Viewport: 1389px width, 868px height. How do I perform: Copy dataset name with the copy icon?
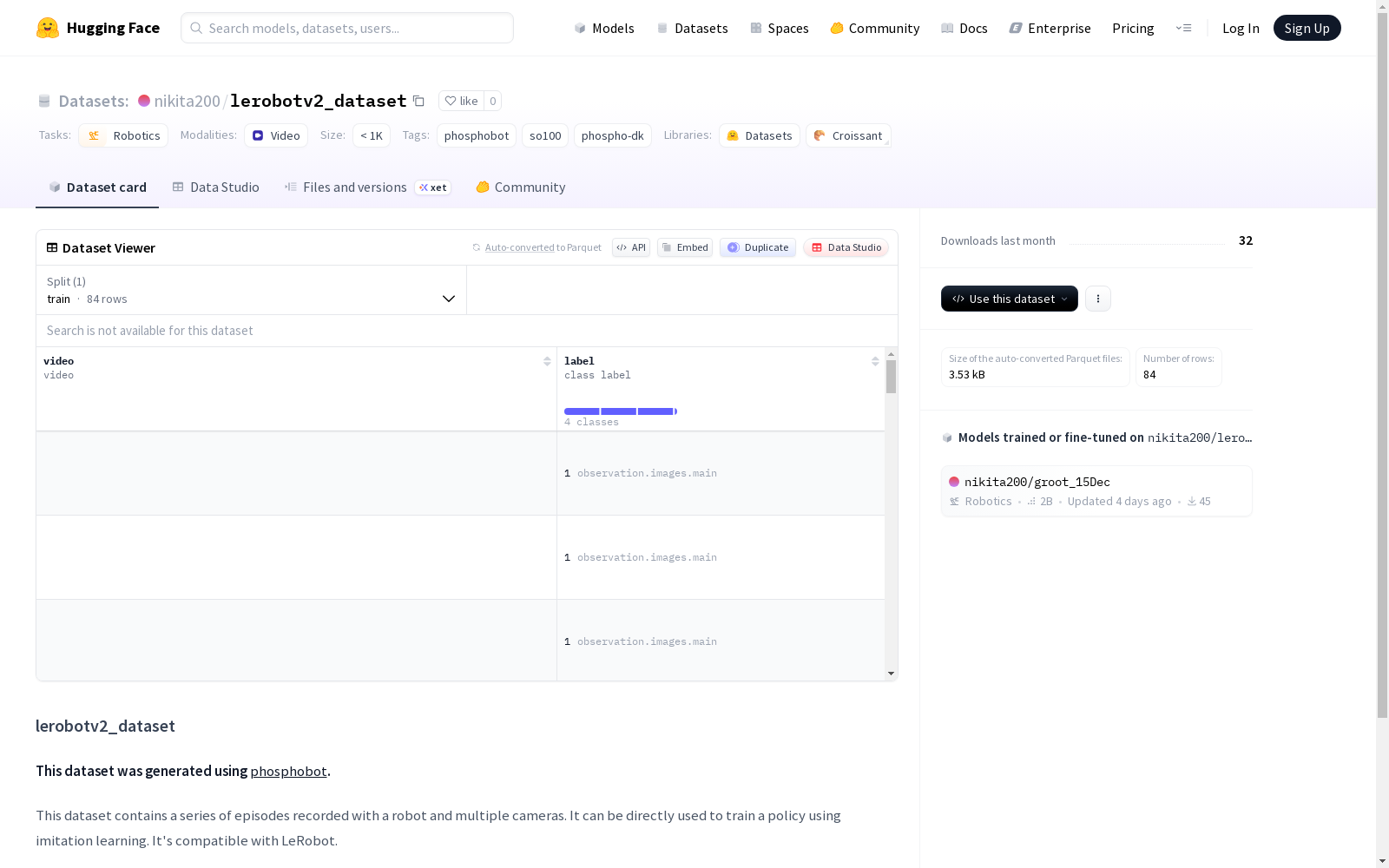click(418, 101)
